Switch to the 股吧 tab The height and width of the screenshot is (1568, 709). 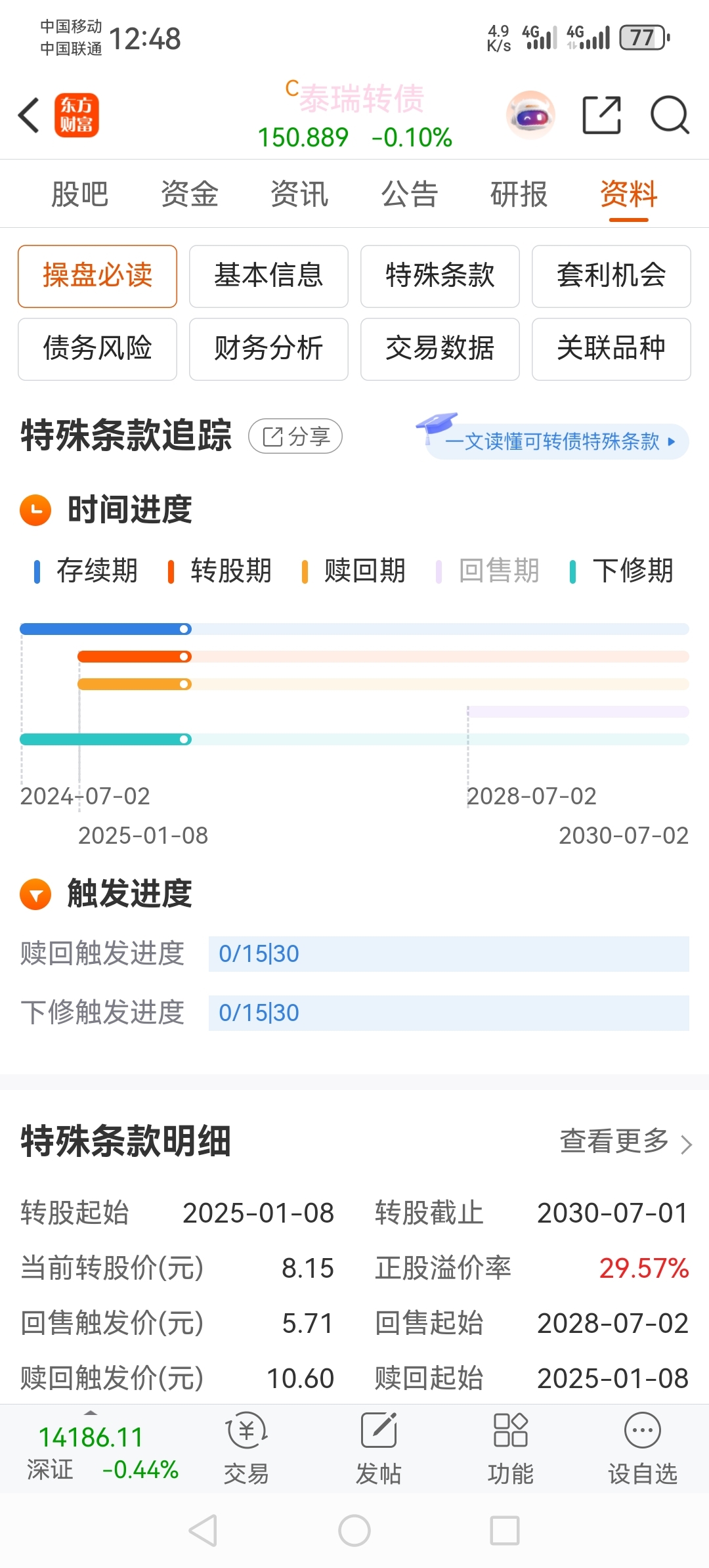point(79,194)
